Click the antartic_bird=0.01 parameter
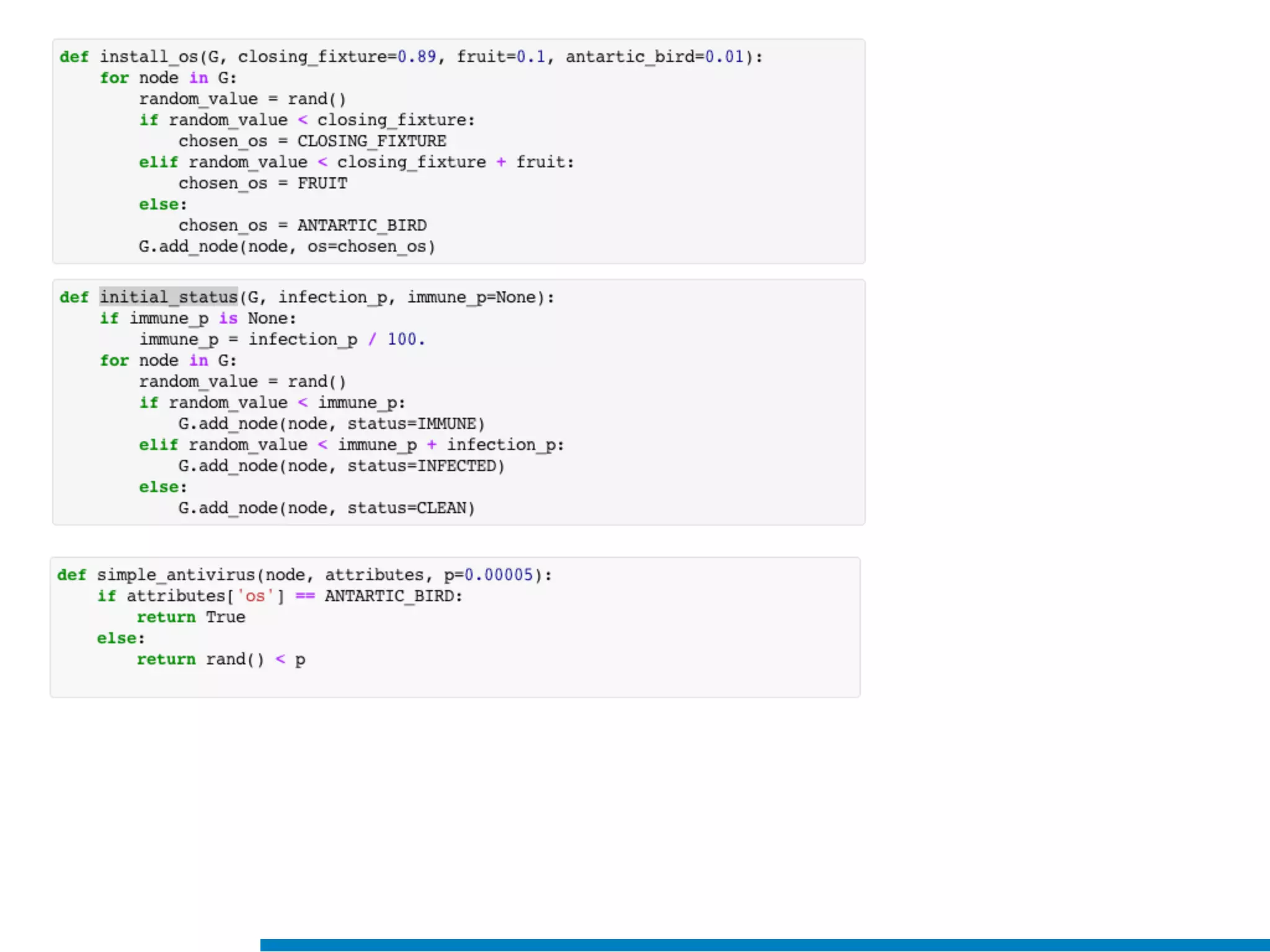Viewport: 1270px width, 952px height. [x=654, y=57]
